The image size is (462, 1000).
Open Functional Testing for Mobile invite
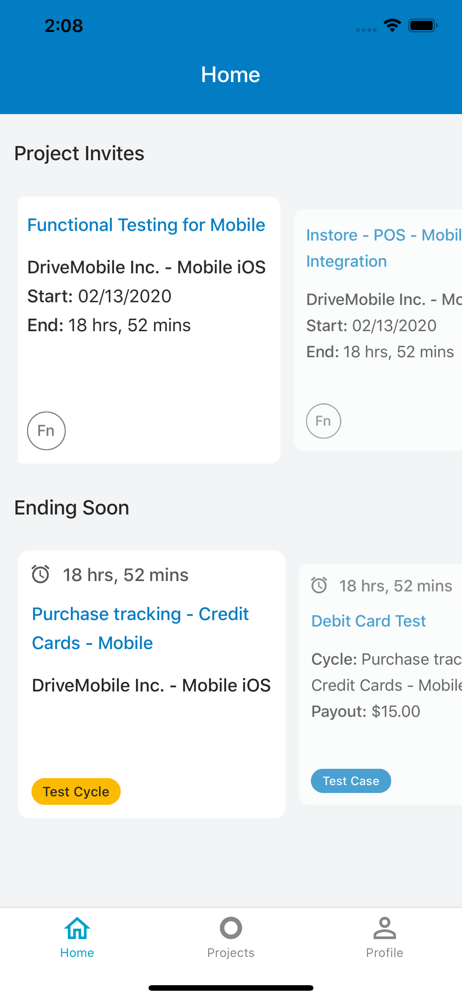[x=146, y=224]
